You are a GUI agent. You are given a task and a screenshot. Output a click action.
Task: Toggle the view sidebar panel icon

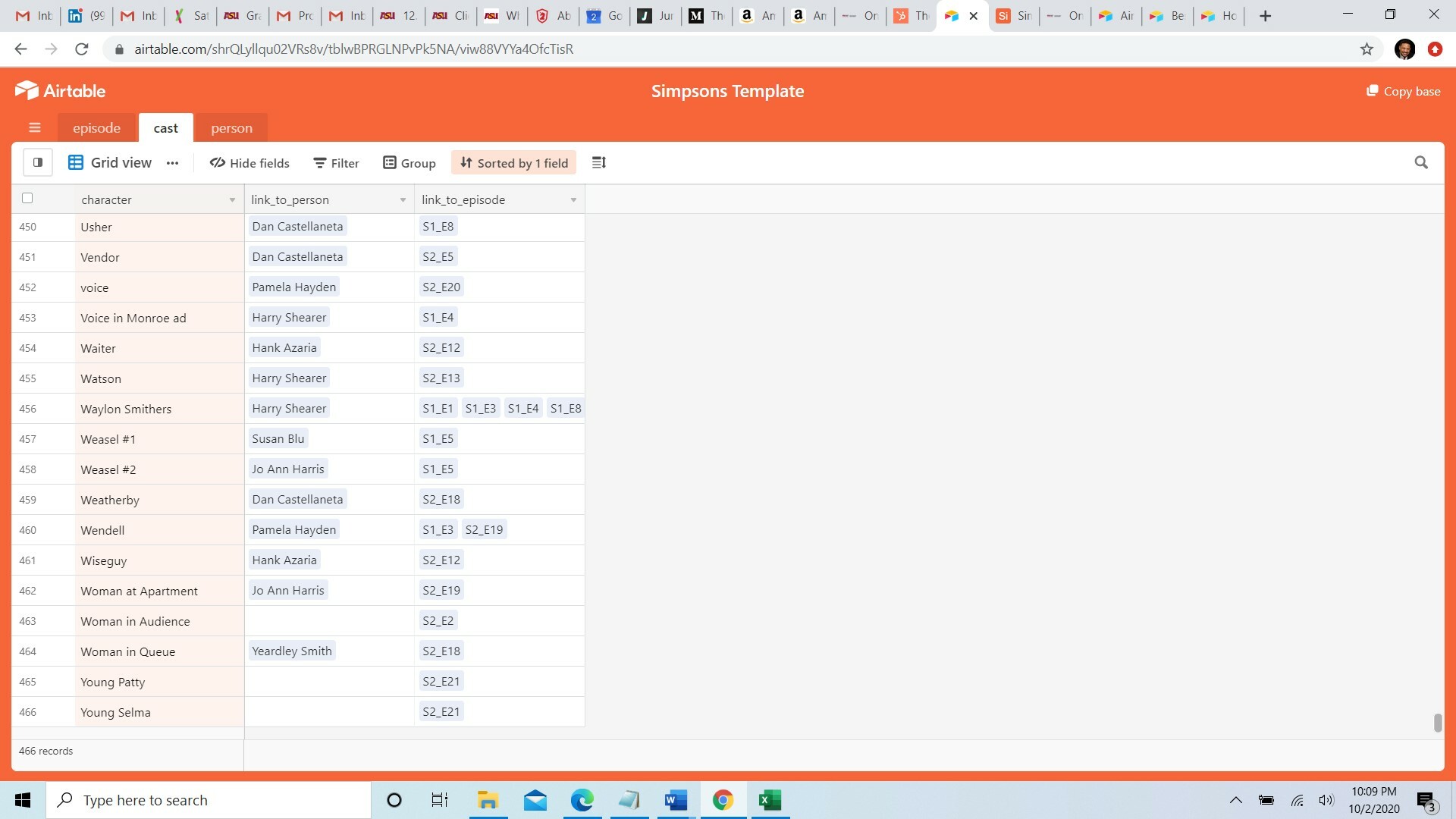click(38, 162)
